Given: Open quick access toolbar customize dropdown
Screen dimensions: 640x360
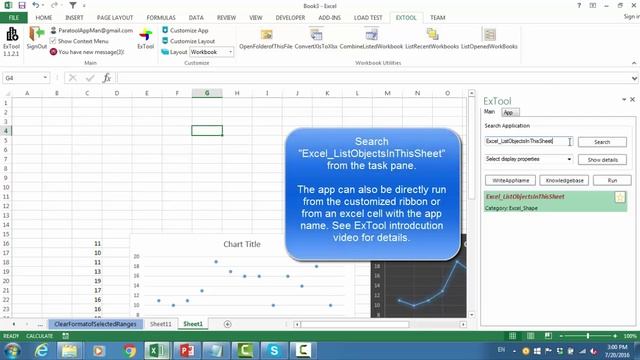Looking at the screenshot, I should click(84, 6).
